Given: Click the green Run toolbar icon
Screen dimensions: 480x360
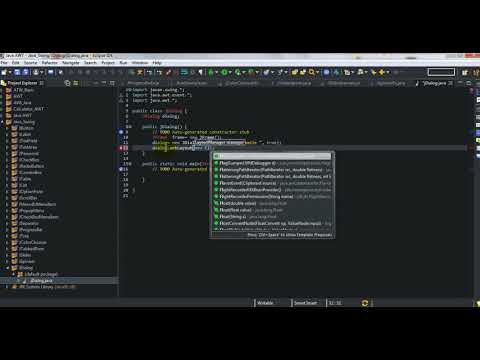Looking at the screenshot, I should point(224,72).
